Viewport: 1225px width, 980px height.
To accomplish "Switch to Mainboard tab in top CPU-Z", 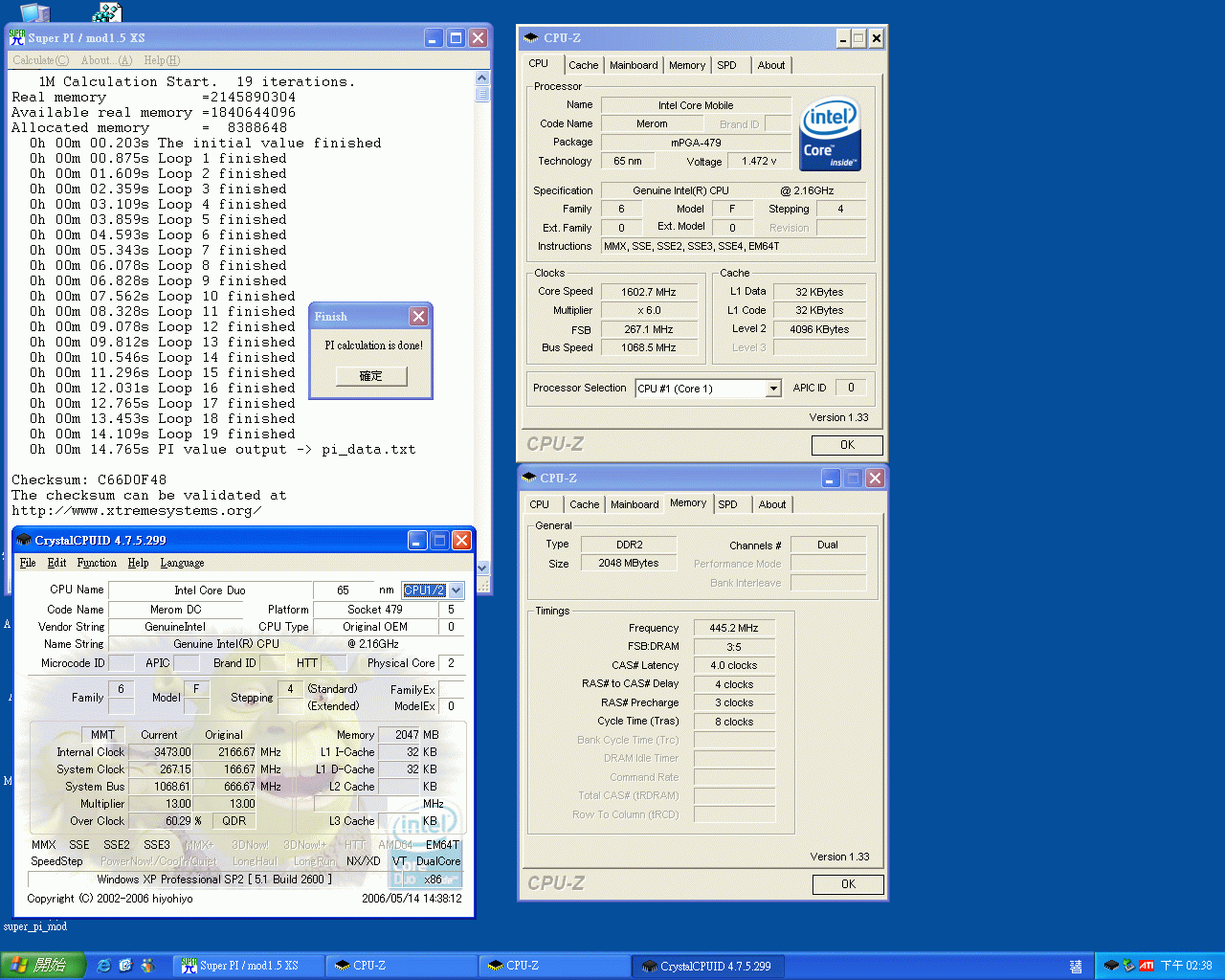I will [634, 65].
